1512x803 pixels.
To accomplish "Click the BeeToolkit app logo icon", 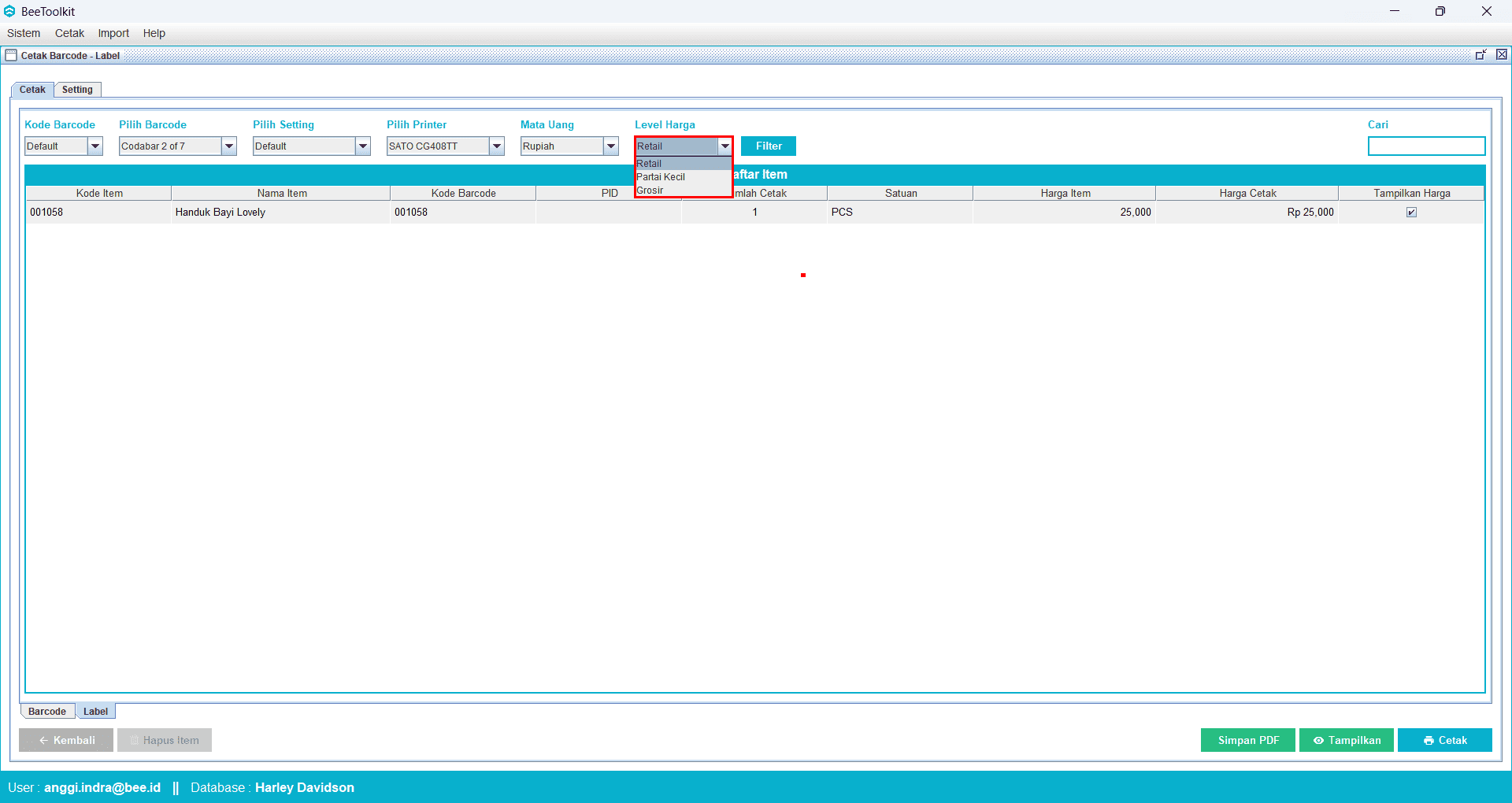I will click(9, 11).
